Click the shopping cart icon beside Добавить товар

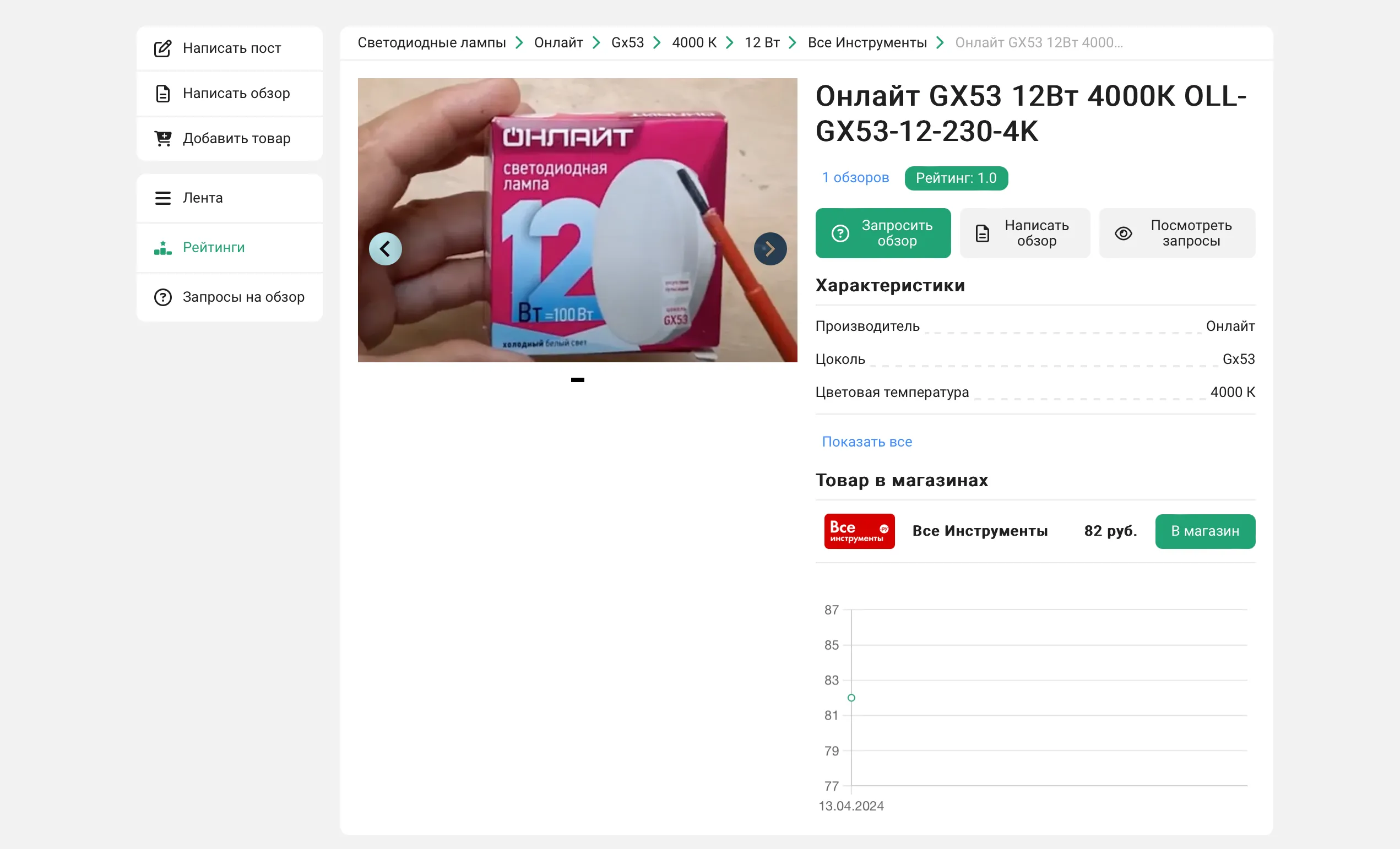[x=162, y=138]
